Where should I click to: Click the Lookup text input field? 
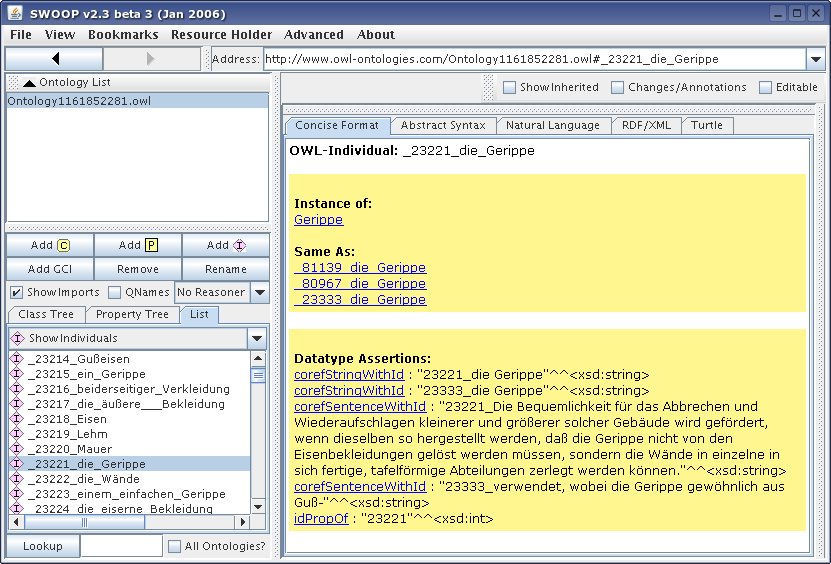[121, 546]
